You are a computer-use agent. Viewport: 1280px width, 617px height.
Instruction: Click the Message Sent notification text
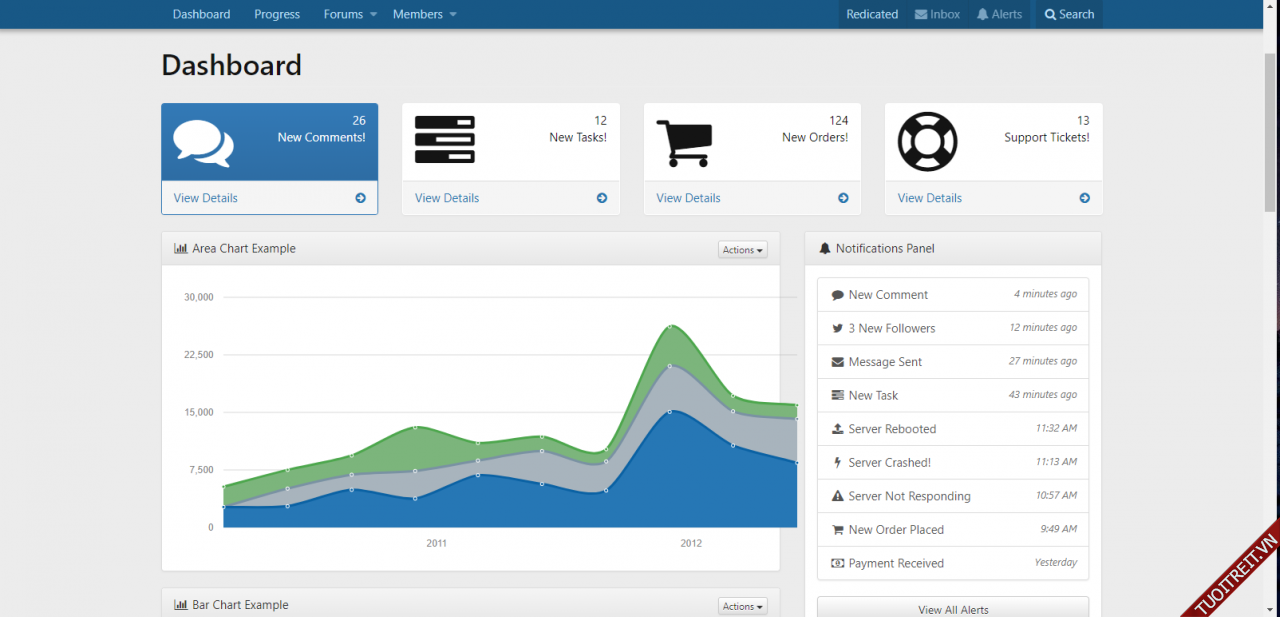pos(885,362)
